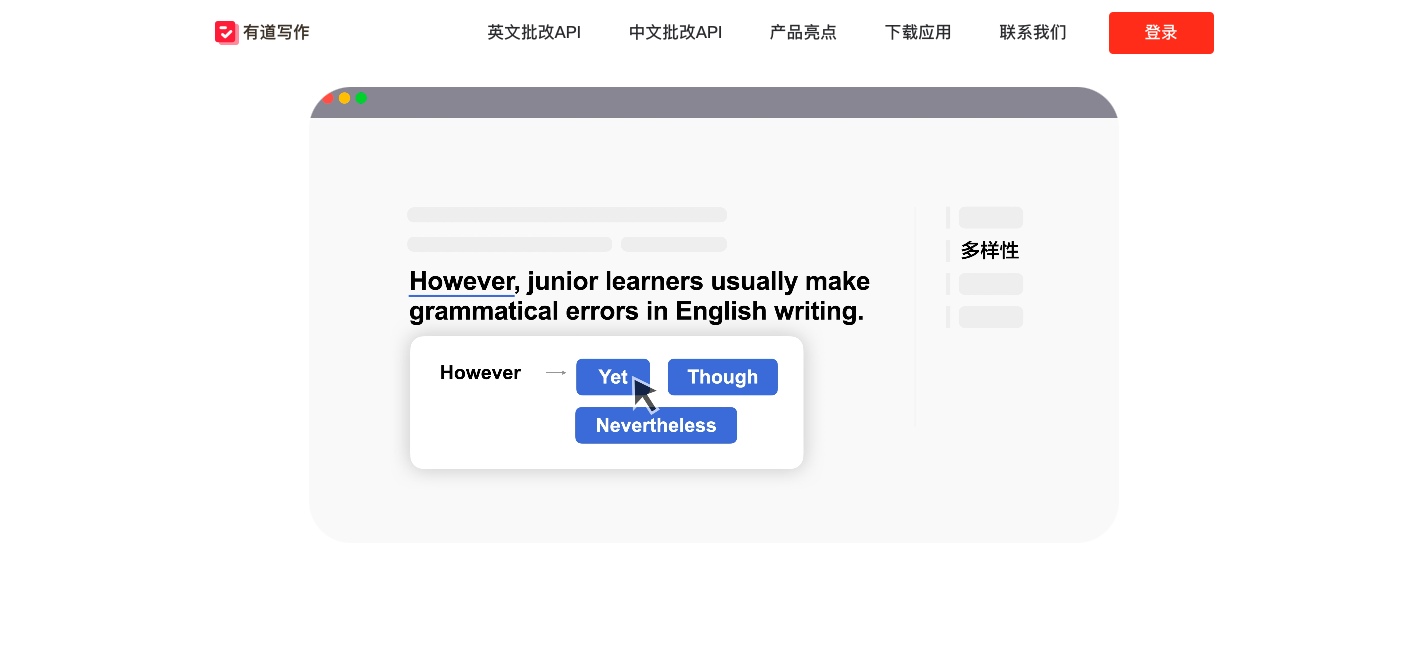Click the gray sidebar placeholder above 多样性
Image resolution: width=1420 pixels, height=659 pixels.
[x=990, y=218]
